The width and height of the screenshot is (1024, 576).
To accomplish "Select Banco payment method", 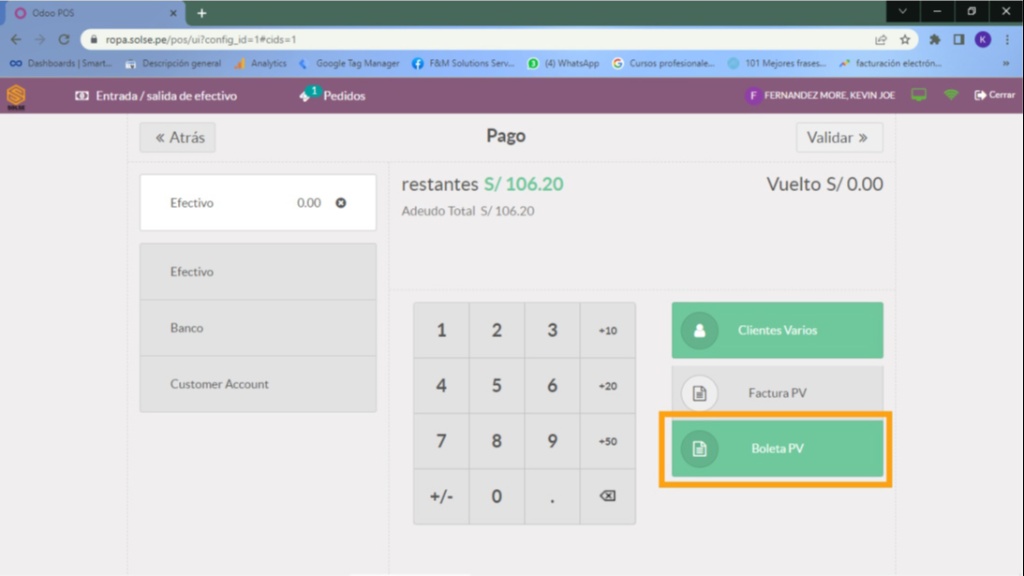I will point(258,328).
